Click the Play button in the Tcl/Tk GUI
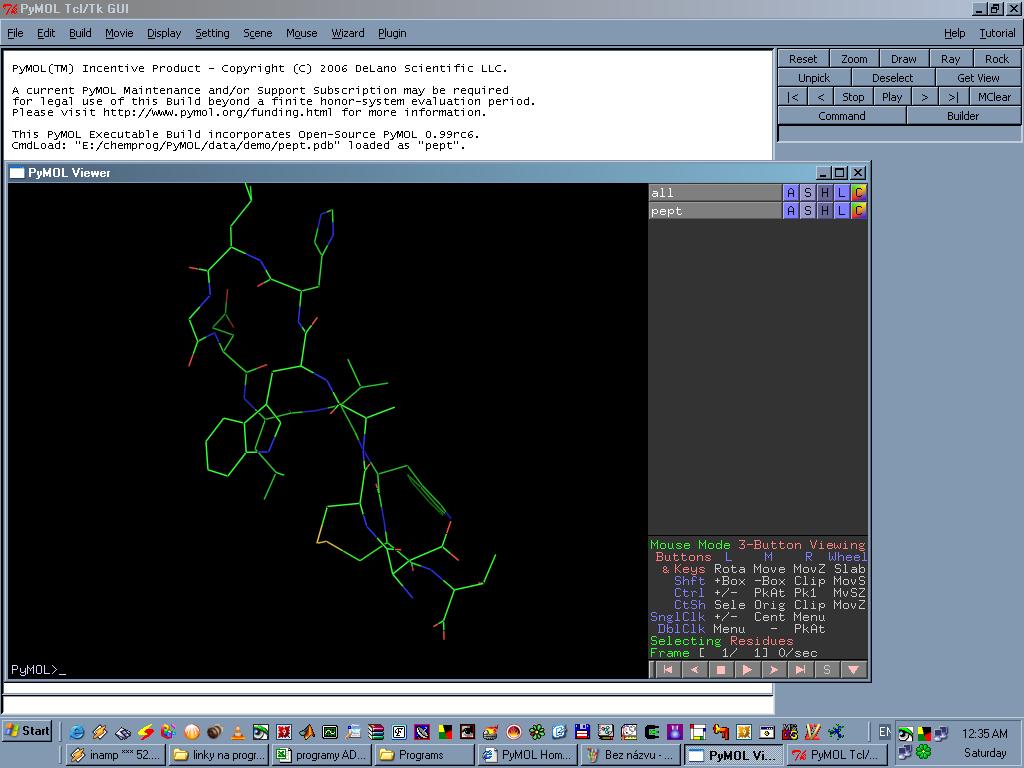Image resolution: width=1024 pixels, height=768 pixels. pos(892,97)
